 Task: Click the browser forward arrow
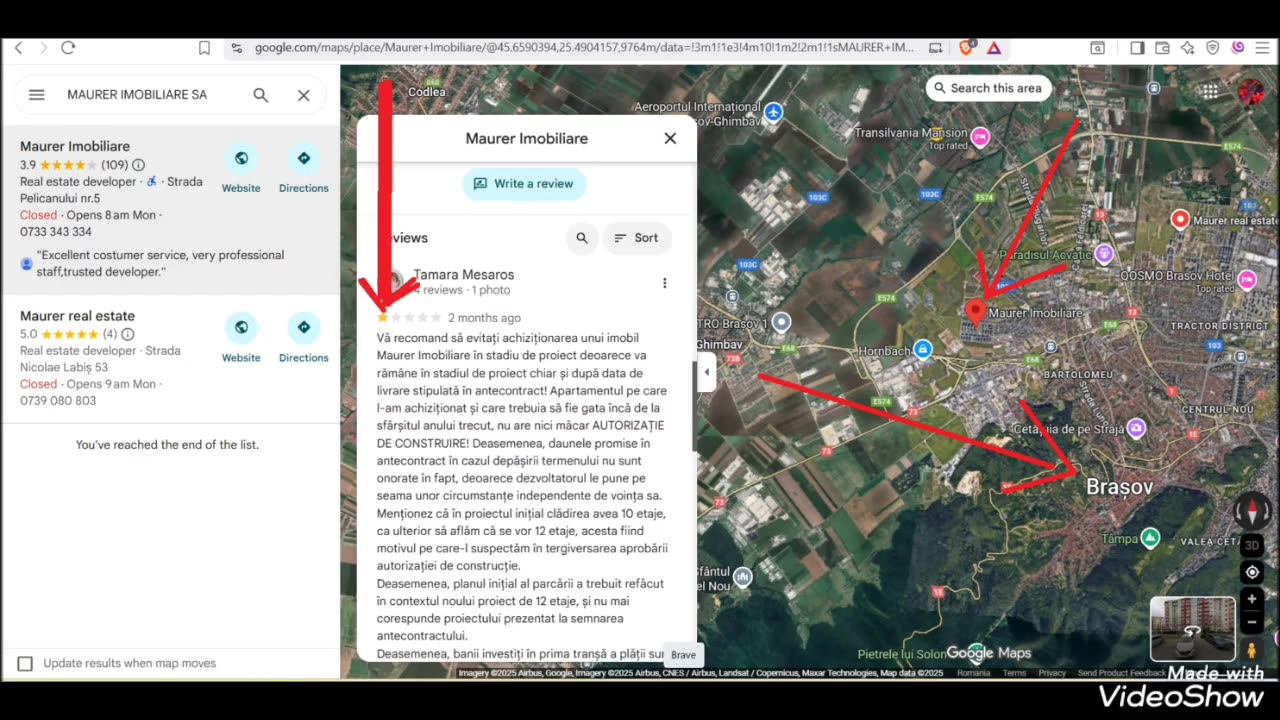pos(42,48)
